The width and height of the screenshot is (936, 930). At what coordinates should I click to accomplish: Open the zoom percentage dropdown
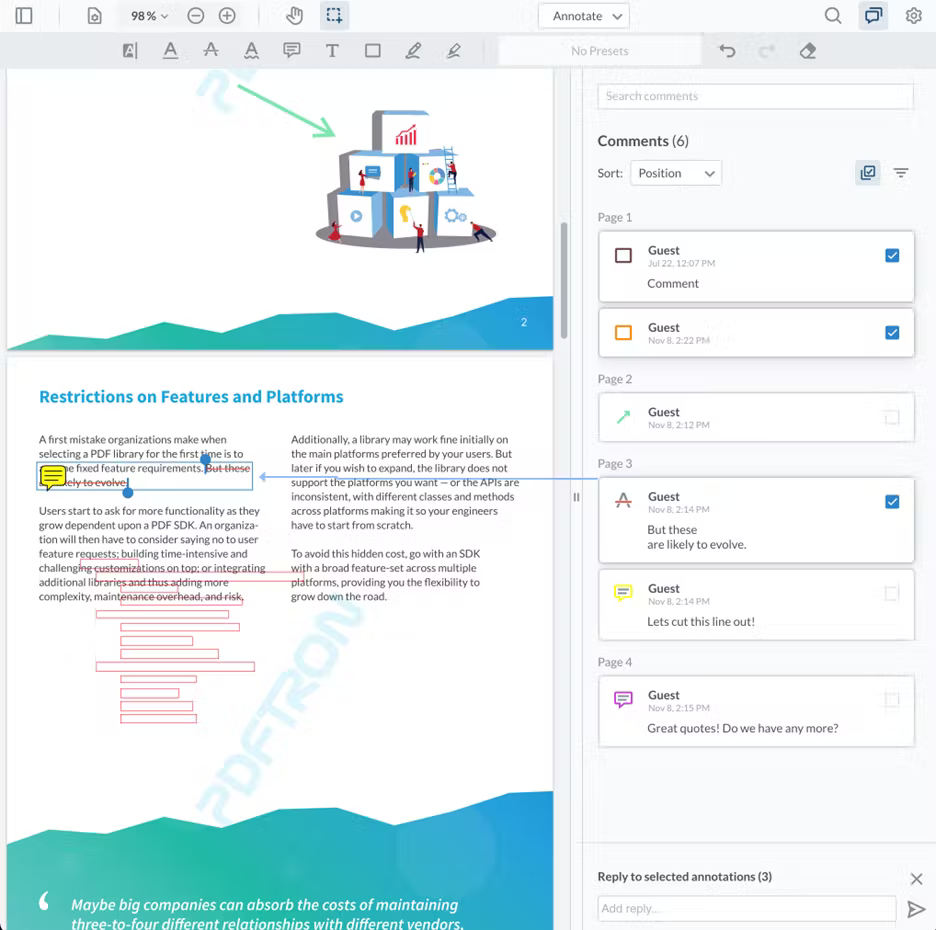[x=147, y=15]
